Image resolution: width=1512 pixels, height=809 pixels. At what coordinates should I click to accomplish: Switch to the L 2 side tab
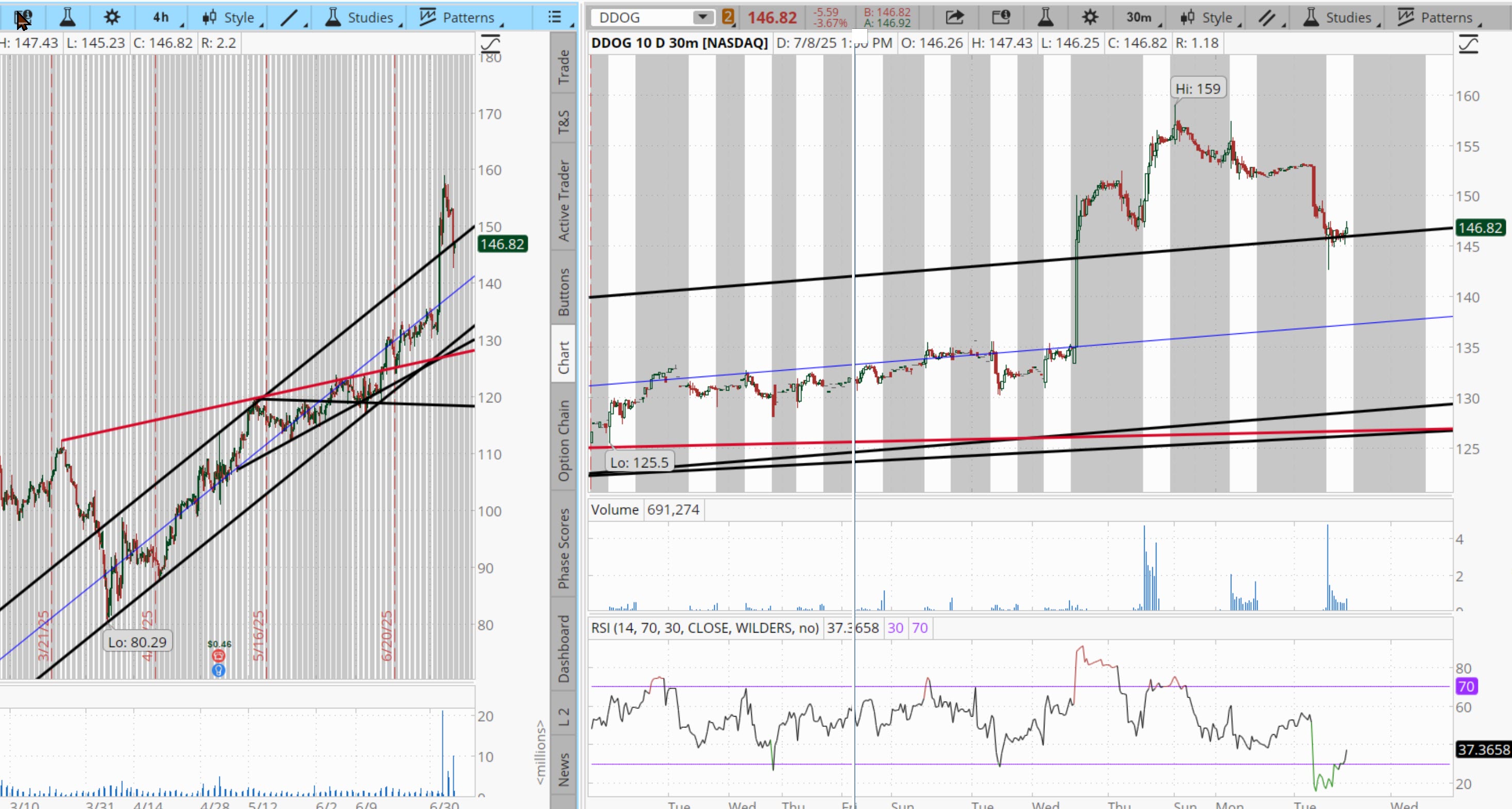pos(564,716)
